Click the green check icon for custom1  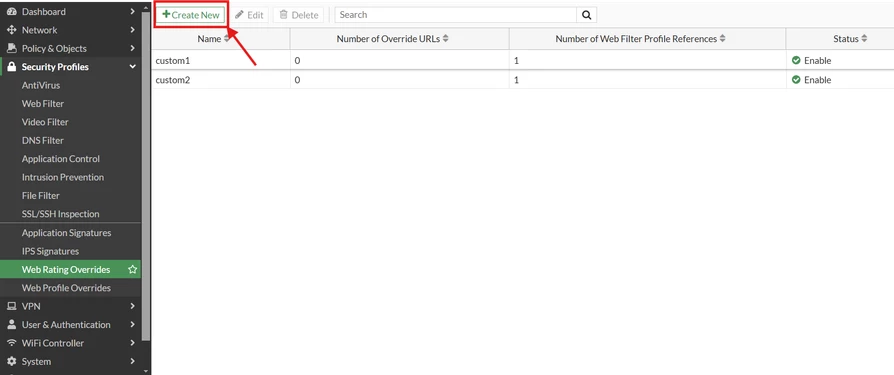tap(796, 60)
